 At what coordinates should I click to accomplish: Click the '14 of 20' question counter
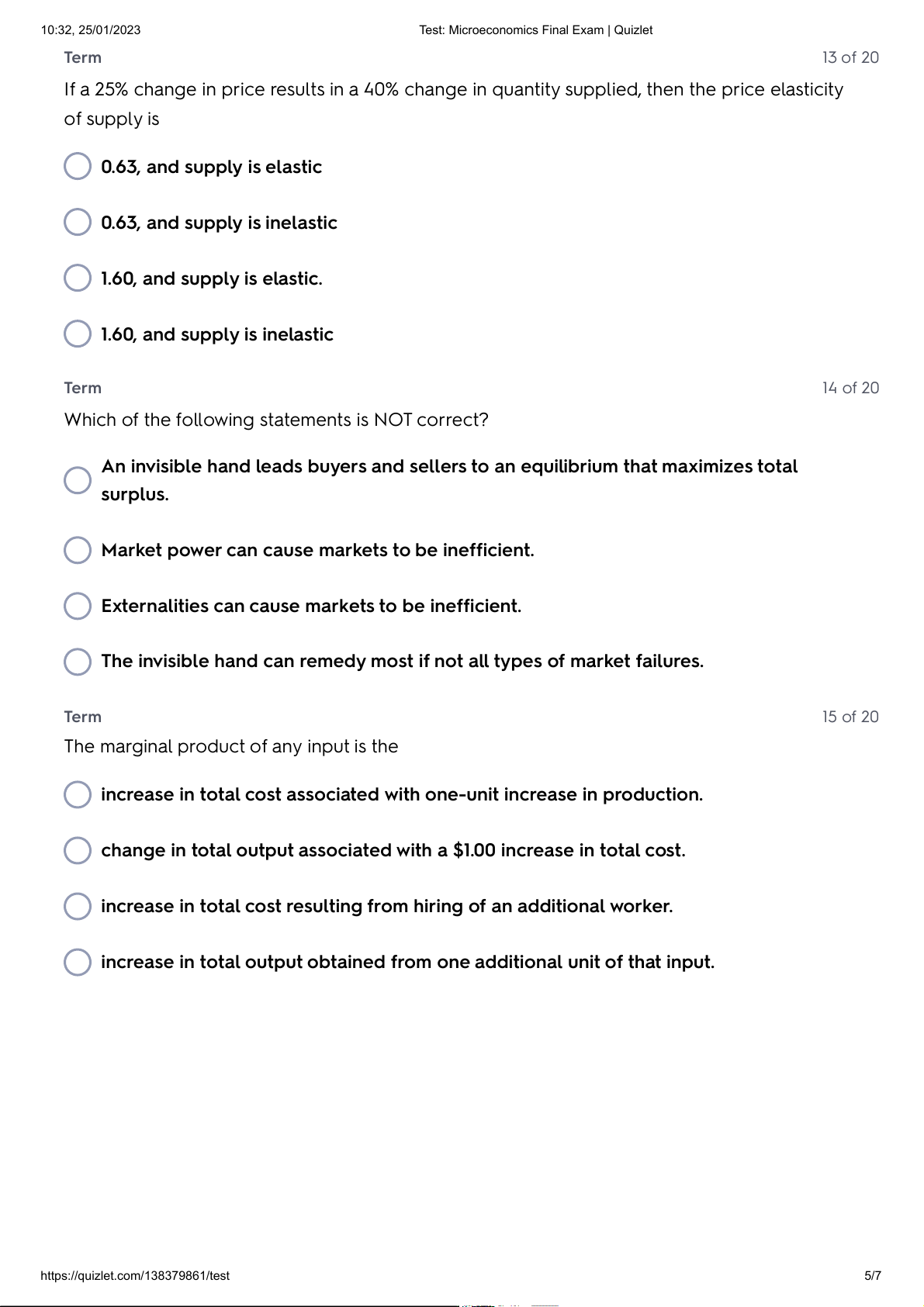point(850,388)
